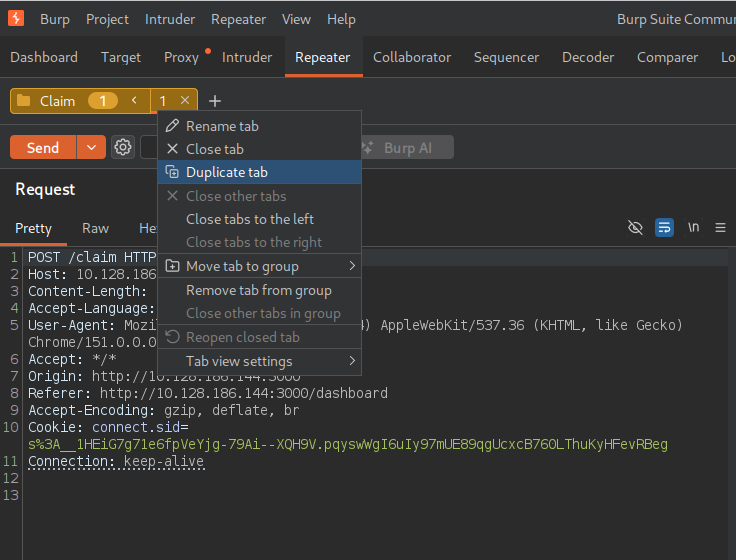Viewport: 736px width, 560px height.
Task: Open the Repeater menu in menu bar
Action: click(x=238, y=19)
